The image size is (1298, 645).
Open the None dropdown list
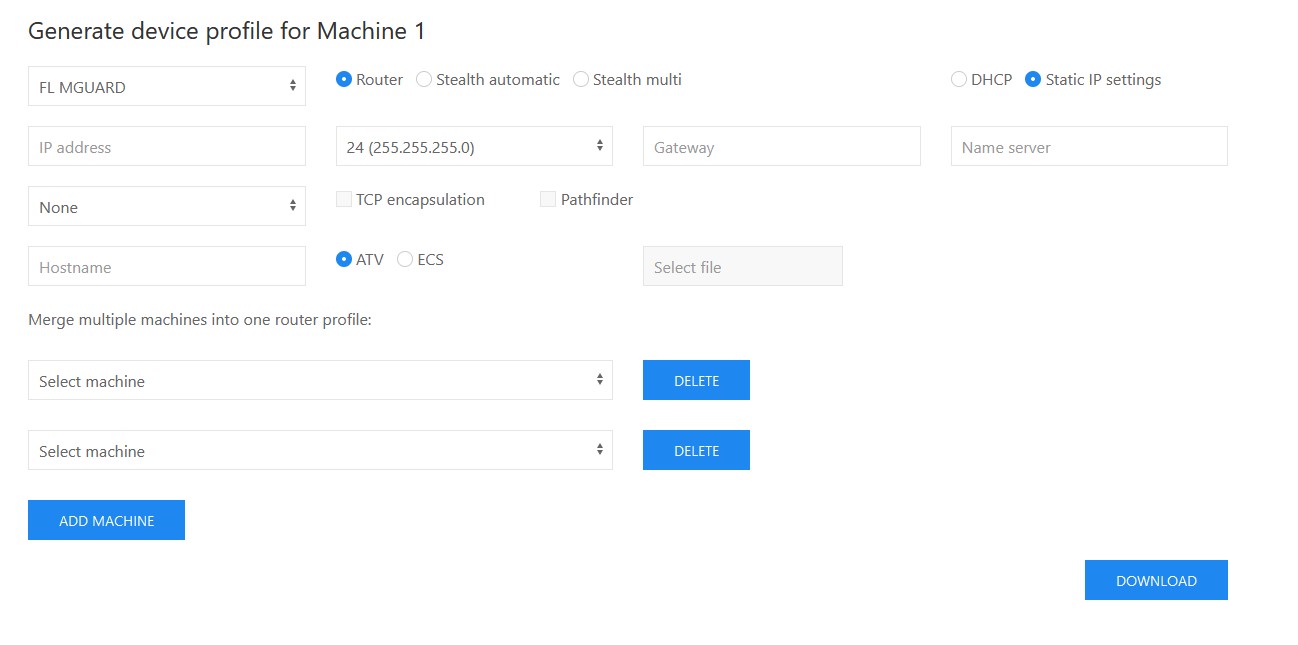point(166,207)
